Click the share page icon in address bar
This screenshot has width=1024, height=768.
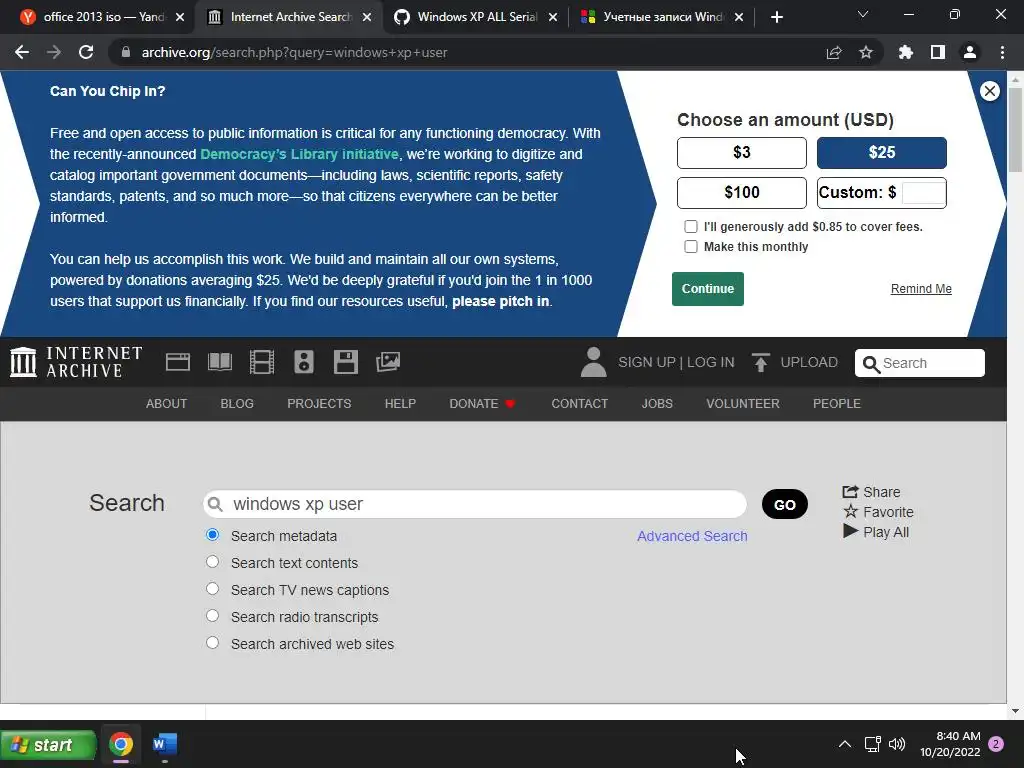(x=834, y=52)
